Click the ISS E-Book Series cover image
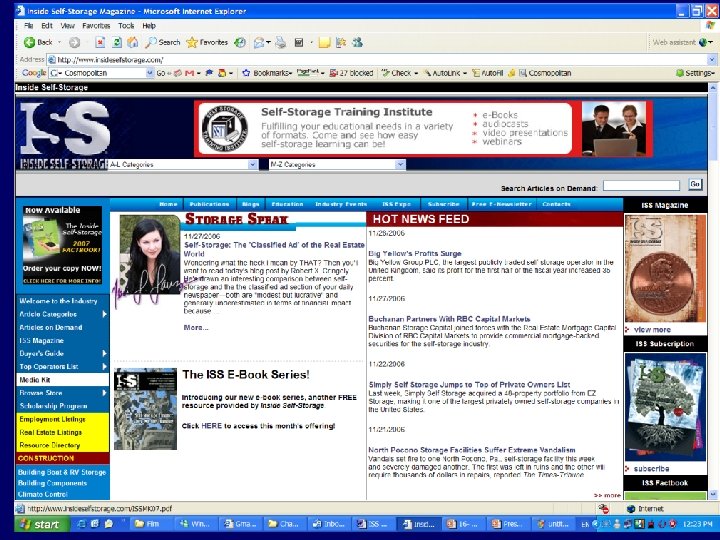Image resolution: width=720 pixels, height=540 pixels. click(x=145, y=409)
